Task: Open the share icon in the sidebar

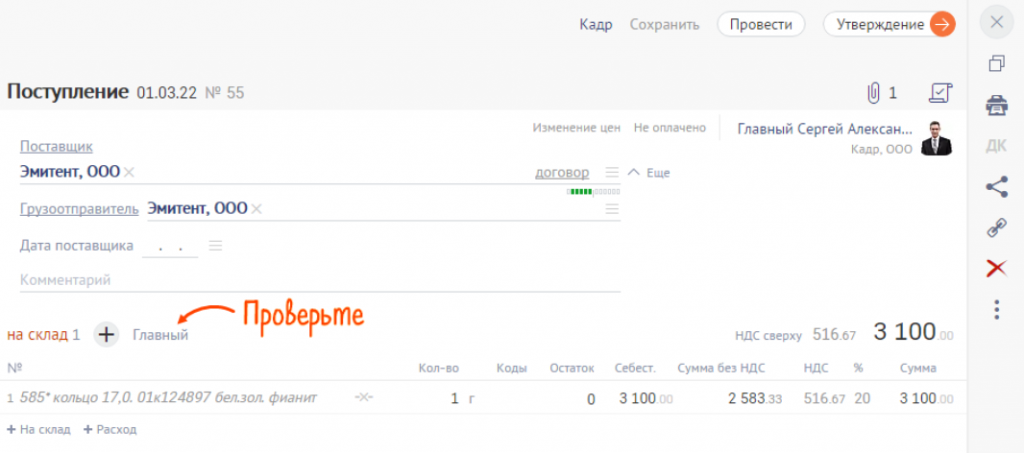Action: (996, 186)
